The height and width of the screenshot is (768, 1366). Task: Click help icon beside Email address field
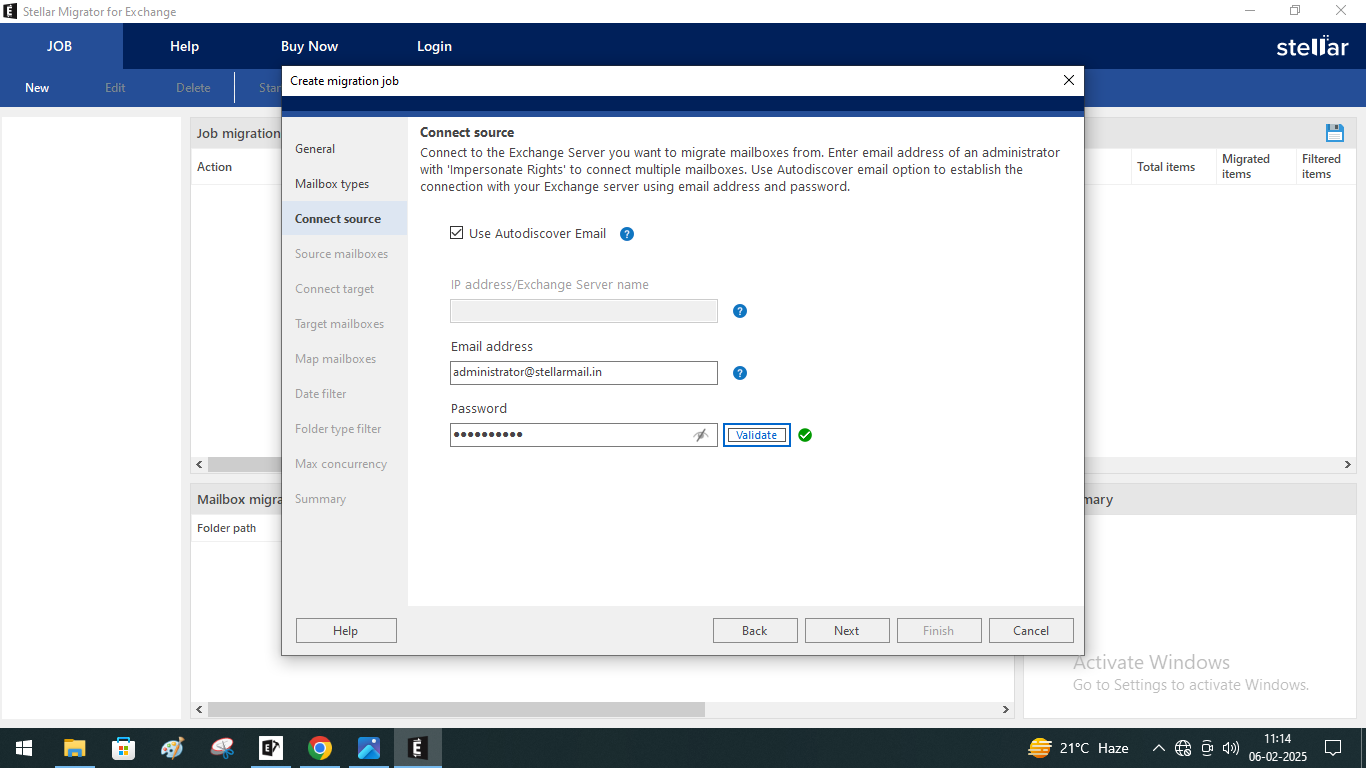[740, 373]
